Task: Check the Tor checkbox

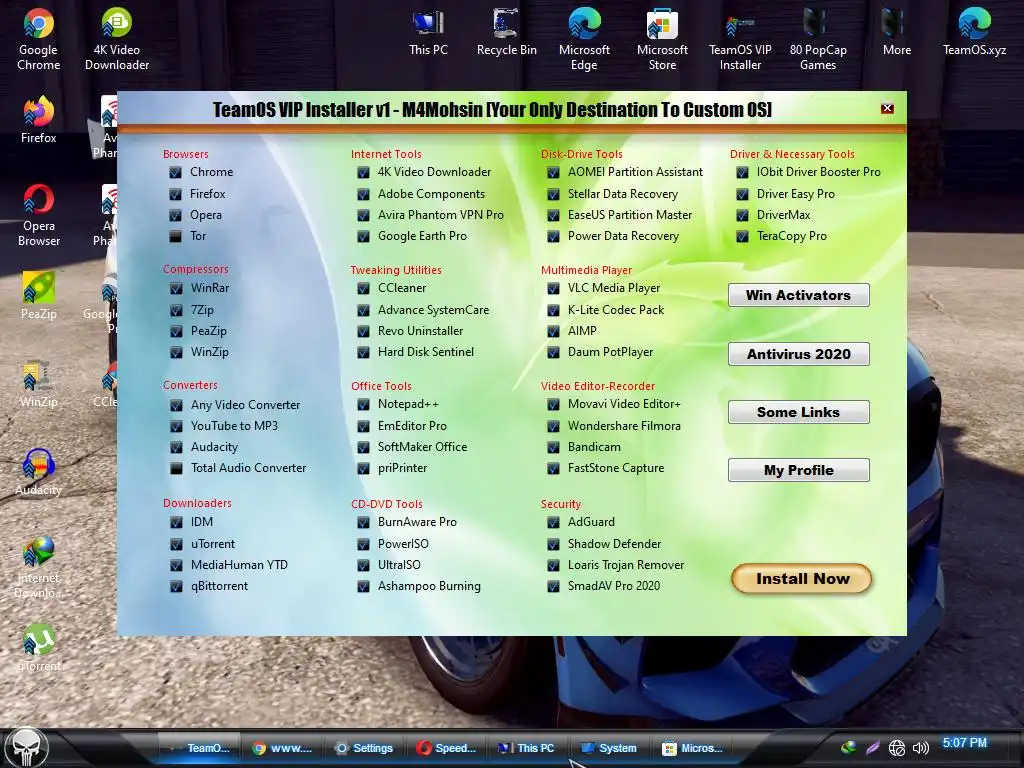Action: [x=175, y=236]
